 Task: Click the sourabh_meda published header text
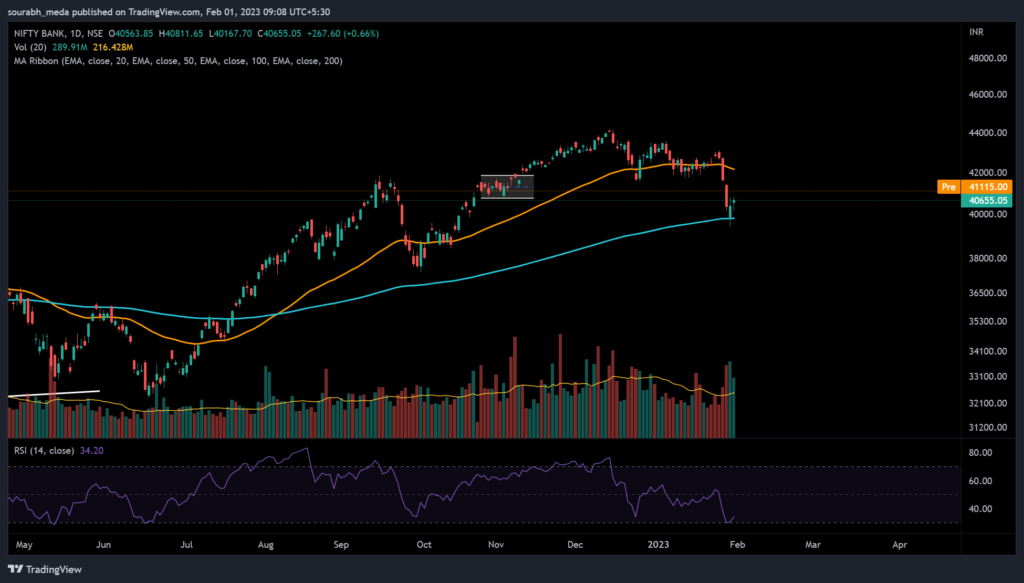coord(168,12)
